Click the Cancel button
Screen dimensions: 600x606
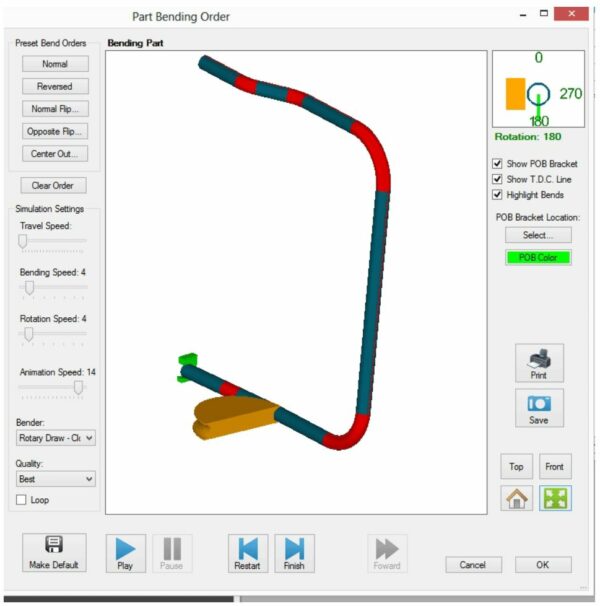474,565
